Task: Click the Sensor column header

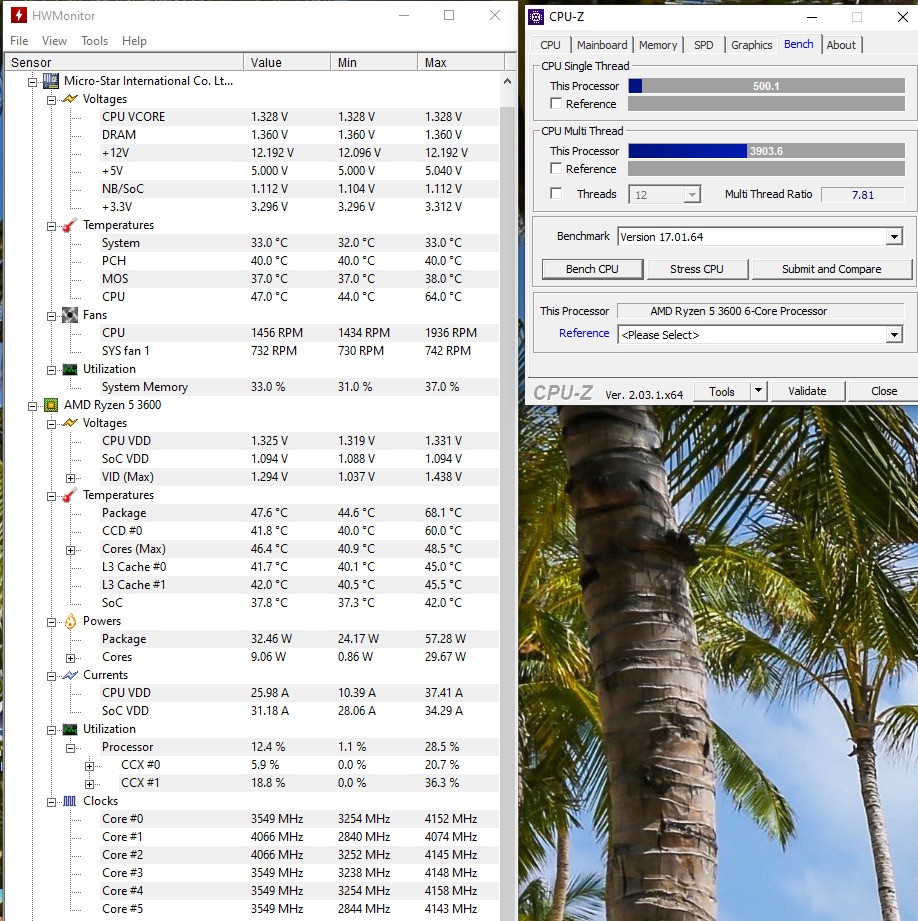Action: pos(125,62)
